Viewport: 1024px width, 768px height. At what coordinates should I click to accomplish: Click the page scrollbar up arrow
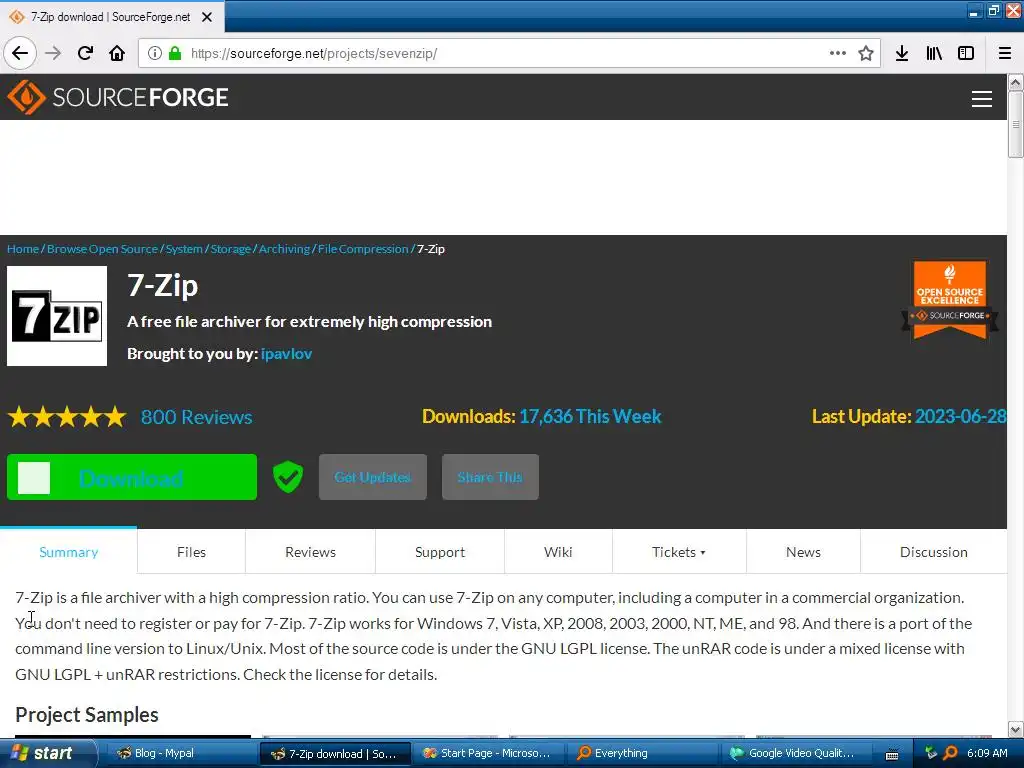1016,82
